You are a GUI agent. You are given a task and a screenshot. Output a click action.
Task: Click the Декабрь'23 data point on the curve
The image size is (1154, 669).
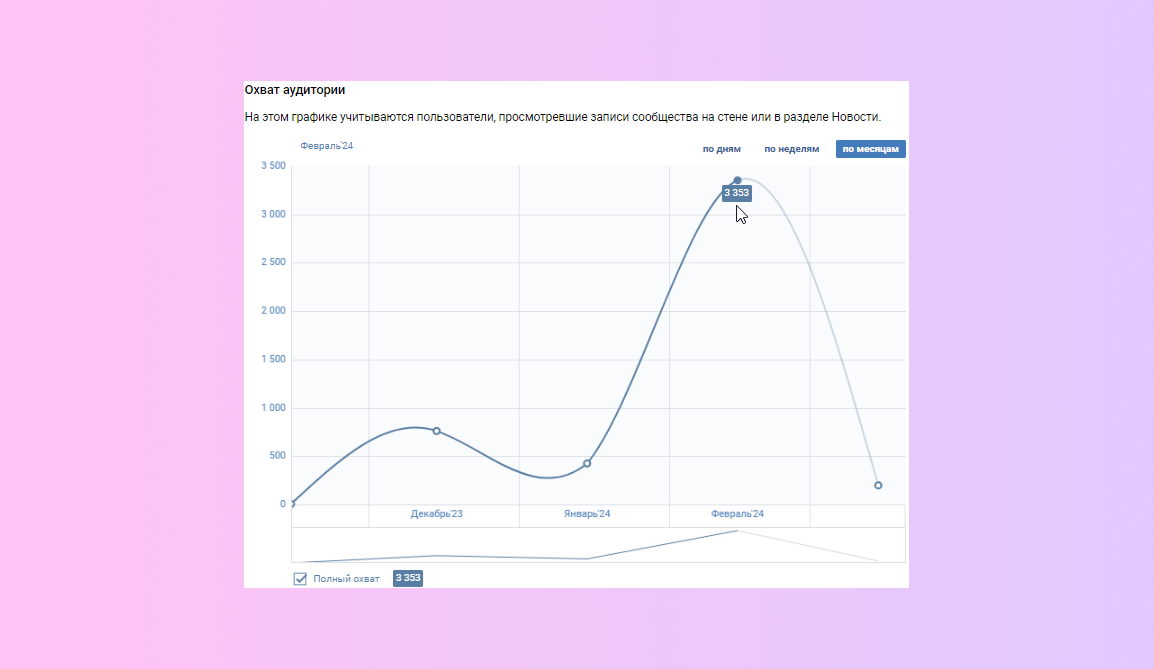click(x=437, y=431)
